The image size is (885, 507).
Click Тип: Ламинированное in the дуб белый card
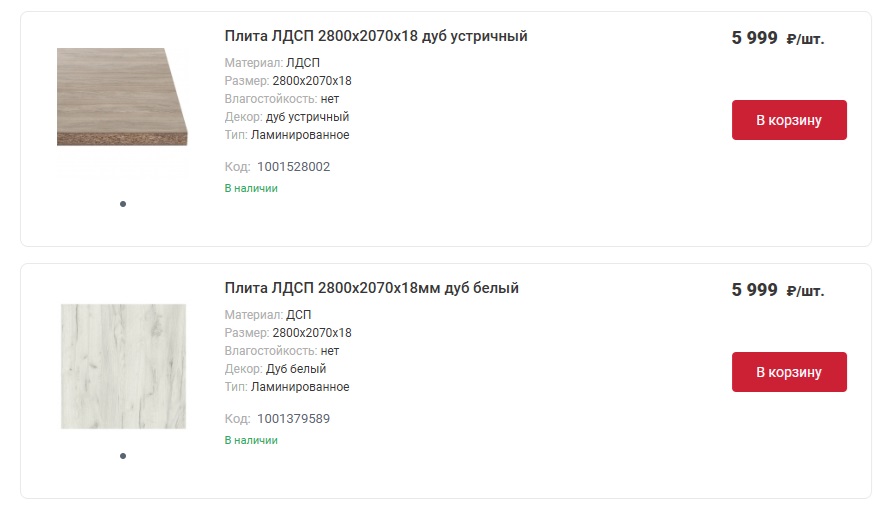[x=287, y=387]
